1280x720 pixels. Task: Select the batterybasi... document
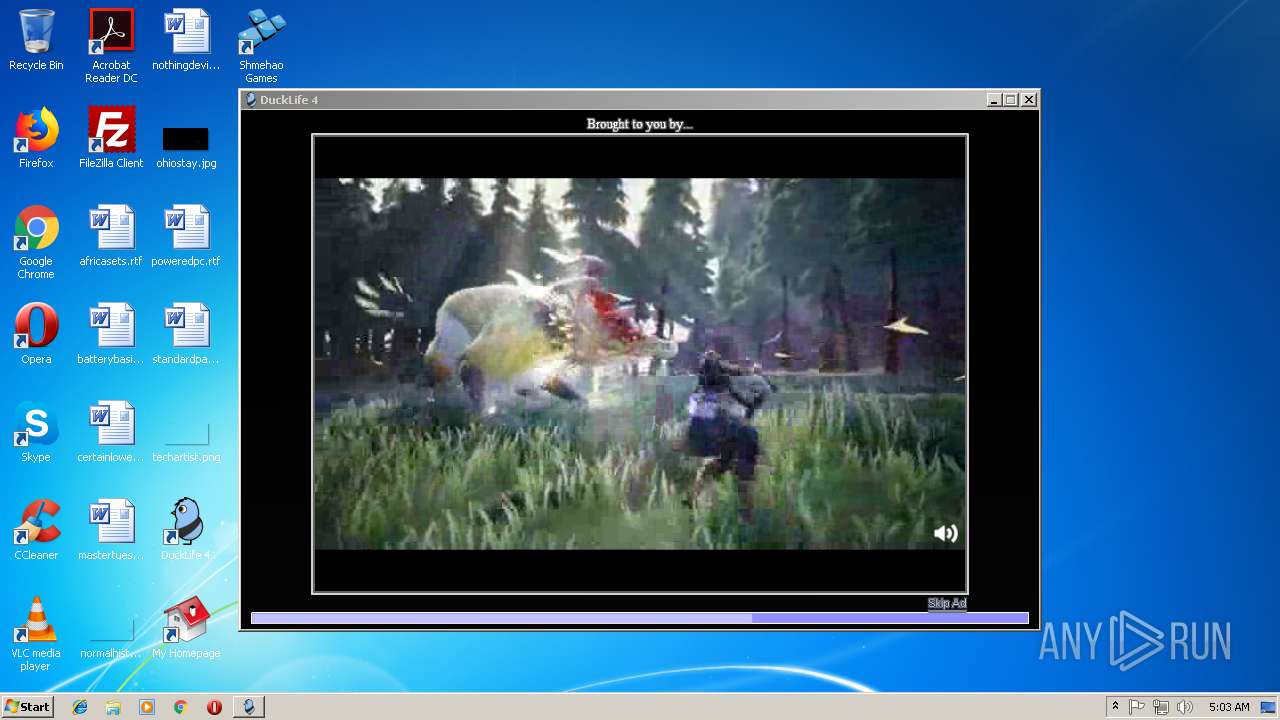(x=111, y=334)
